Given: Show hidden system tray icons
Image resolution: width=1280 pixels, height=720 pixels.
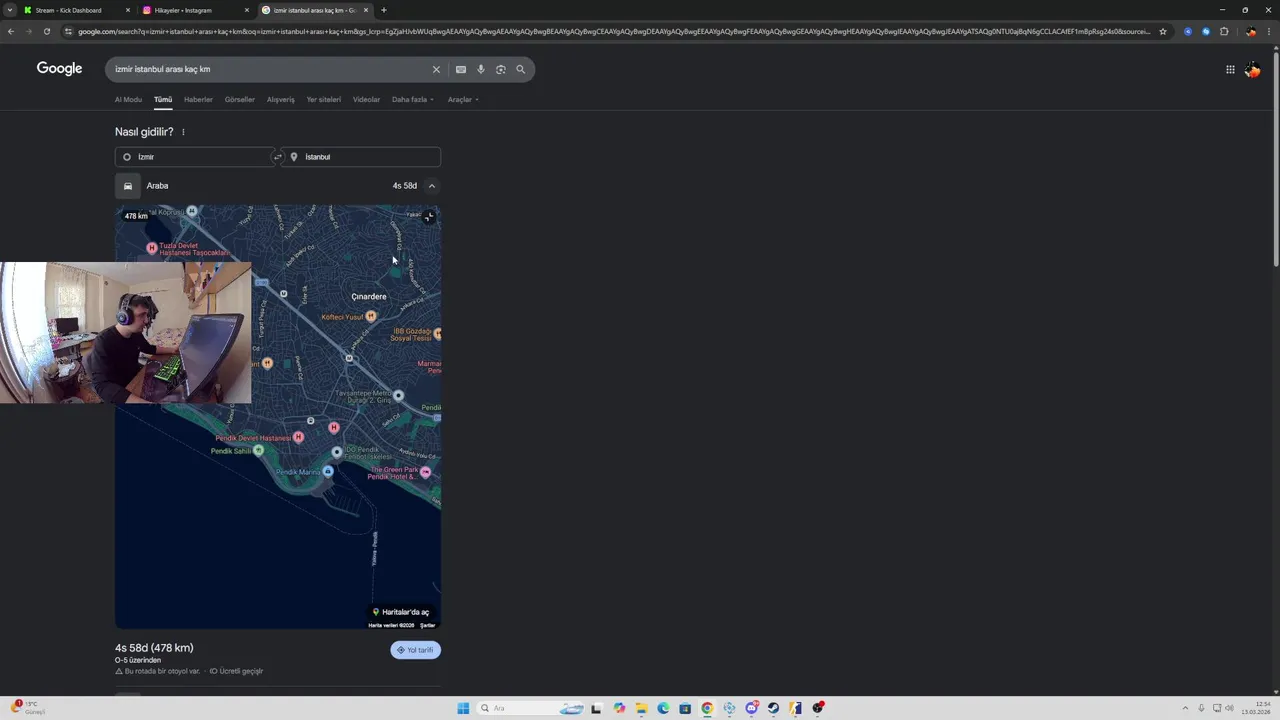Looking at the screenshot, I should [1185, 708].
